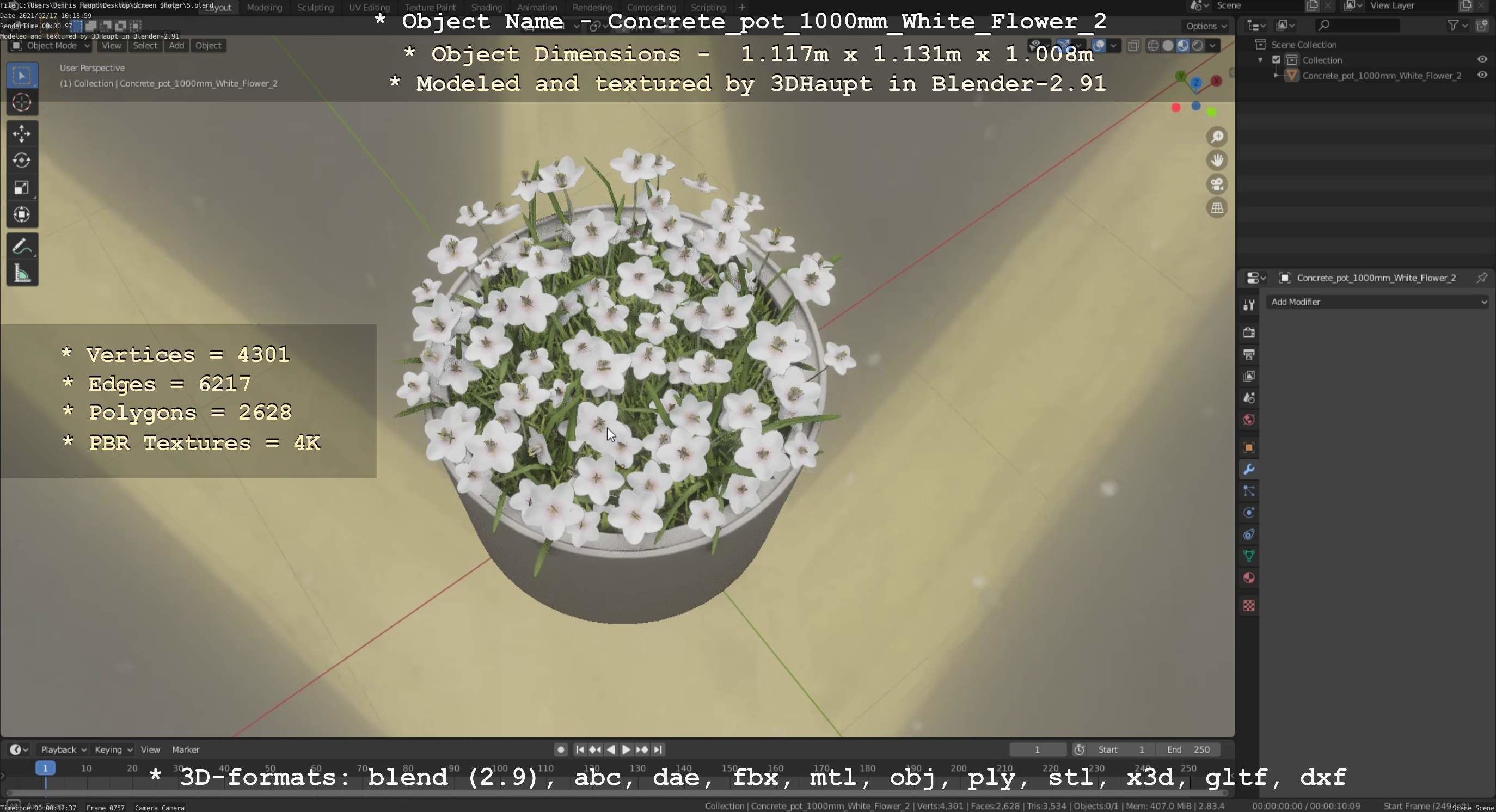Switch to the Modeling workspace tab
The image size is (1496, 812).
click(264, 8)
